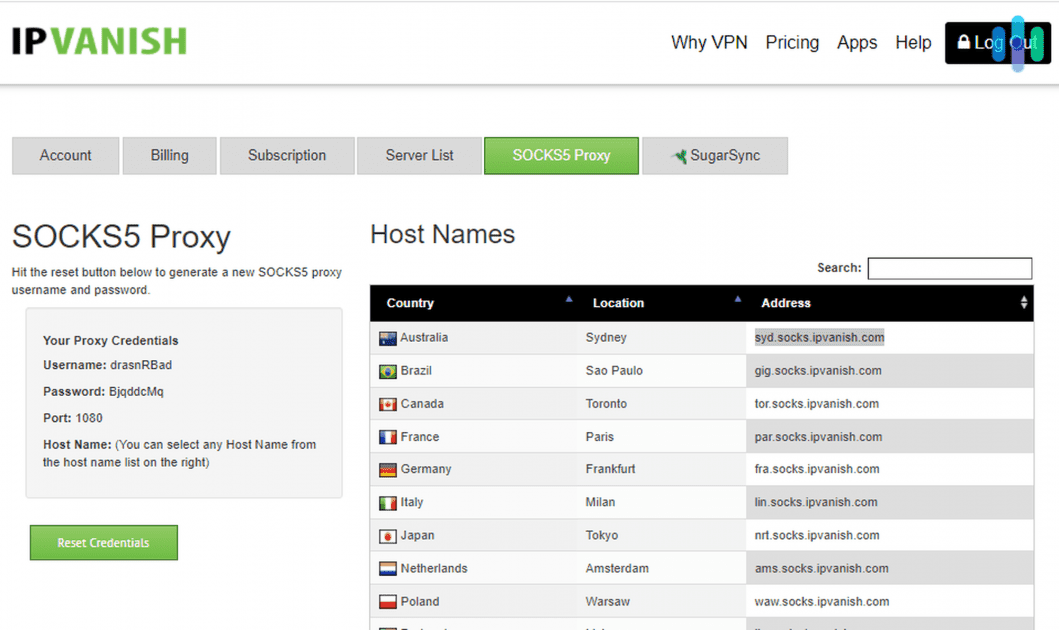
Task: Open the Server List tab
Action: 419,155
